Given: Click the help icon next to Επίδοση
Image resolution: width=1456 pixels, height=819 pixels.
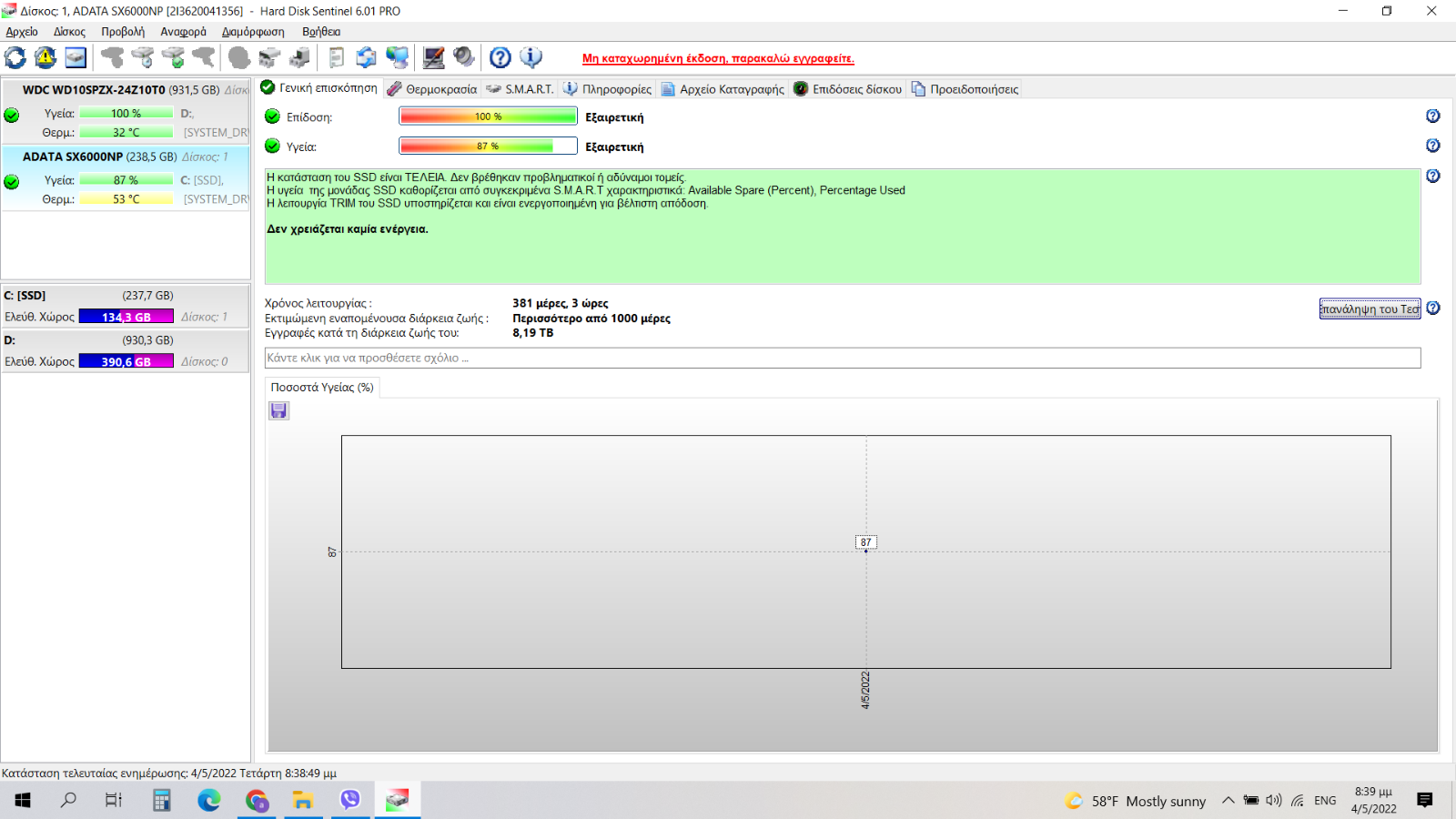Looking at the screenshot, I should [1433, 116].
